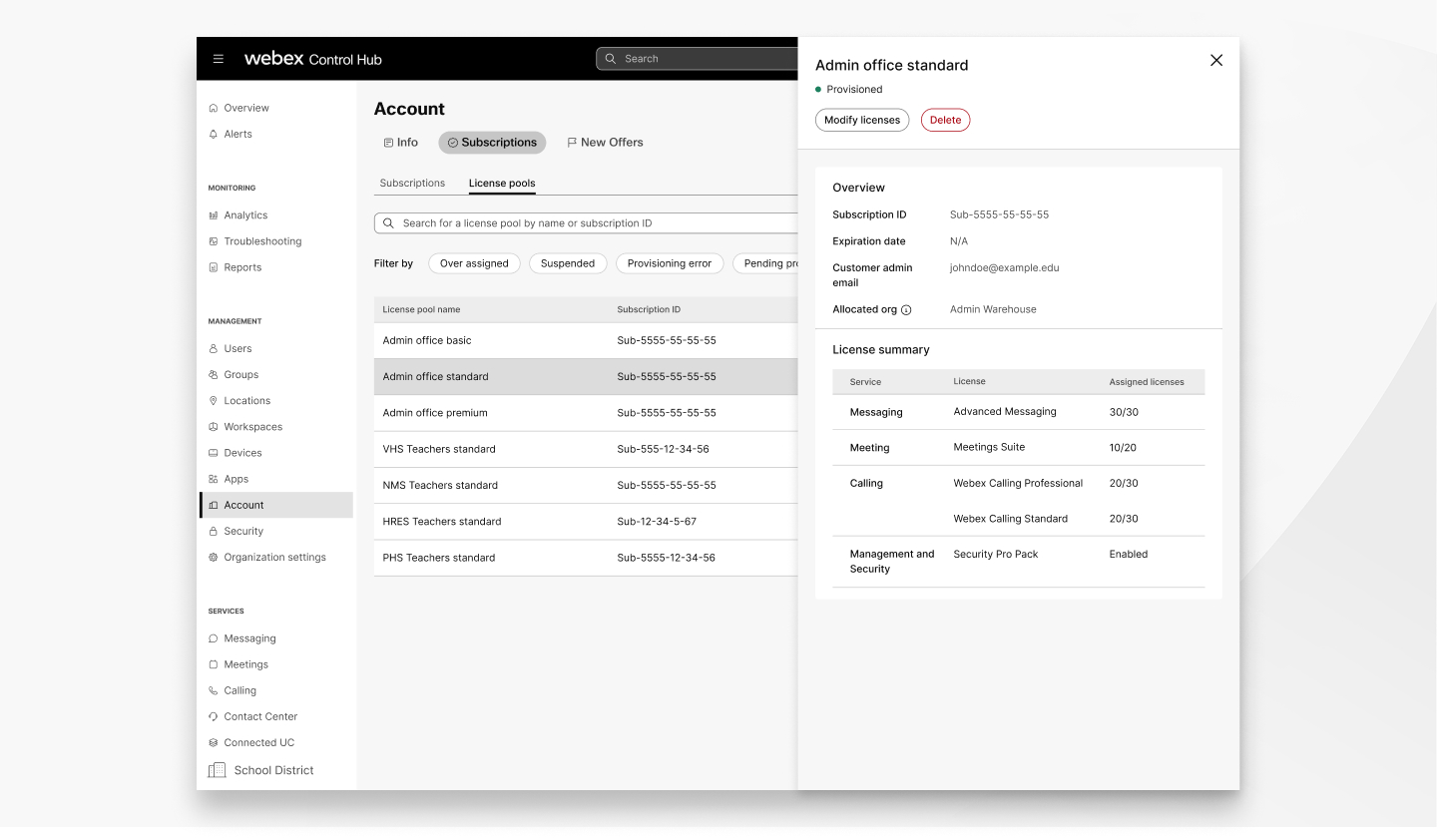
Task: Click the Overview home icon in sidebar
Action: 213,108
